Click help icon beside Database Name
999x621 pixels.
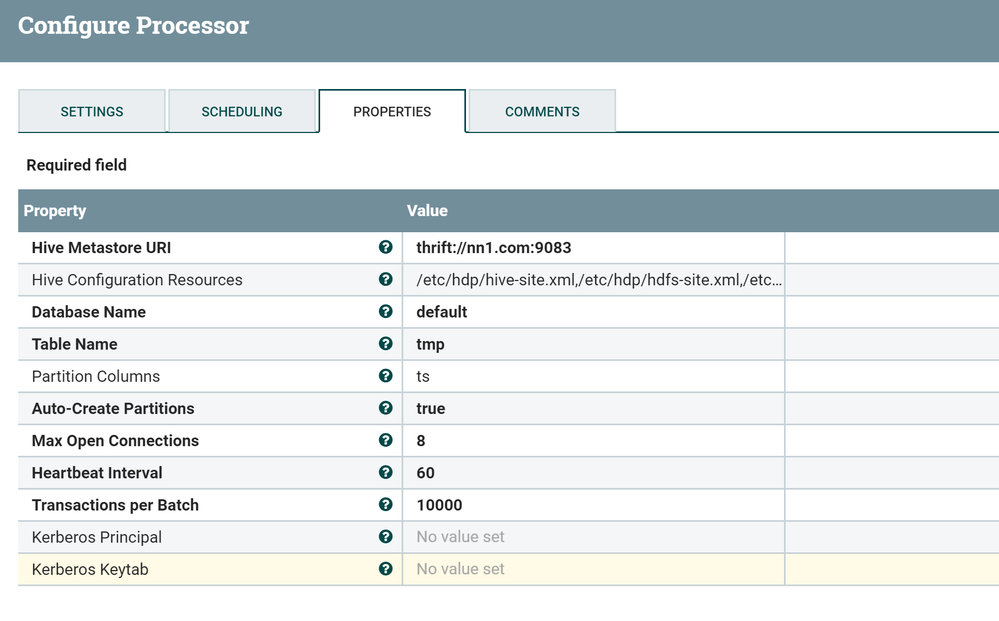(386, 311)
